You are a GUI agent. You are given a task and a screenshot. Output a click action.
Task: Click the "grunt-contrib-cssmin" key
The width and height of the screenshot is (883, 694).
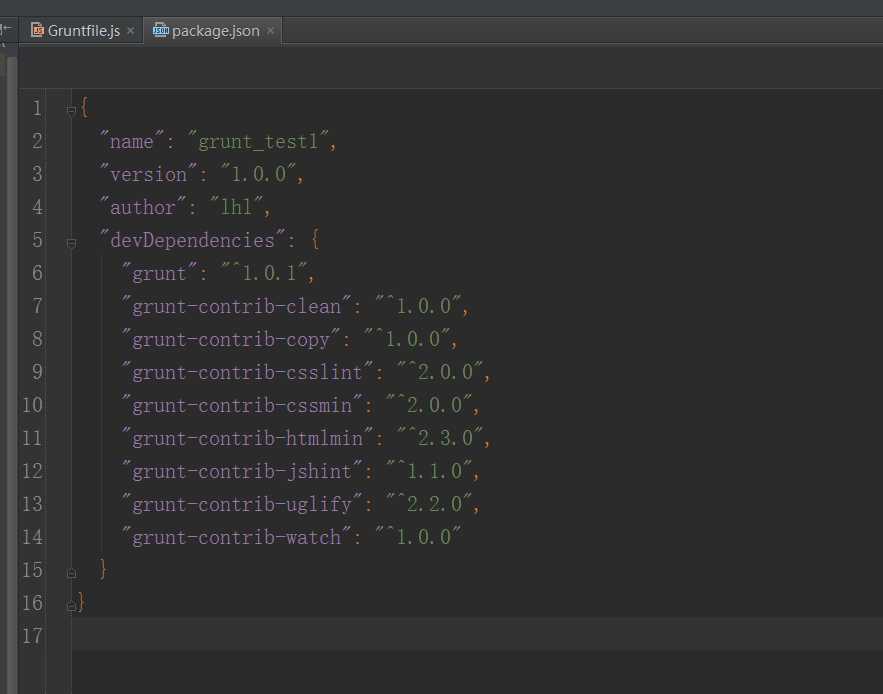(x=242, y=405)
